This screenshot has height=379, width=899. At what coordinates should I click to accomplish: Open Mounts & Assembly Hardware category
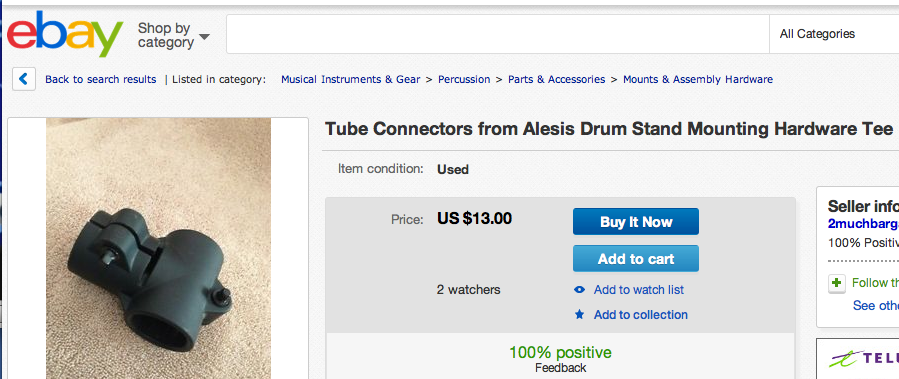(698, 80)
